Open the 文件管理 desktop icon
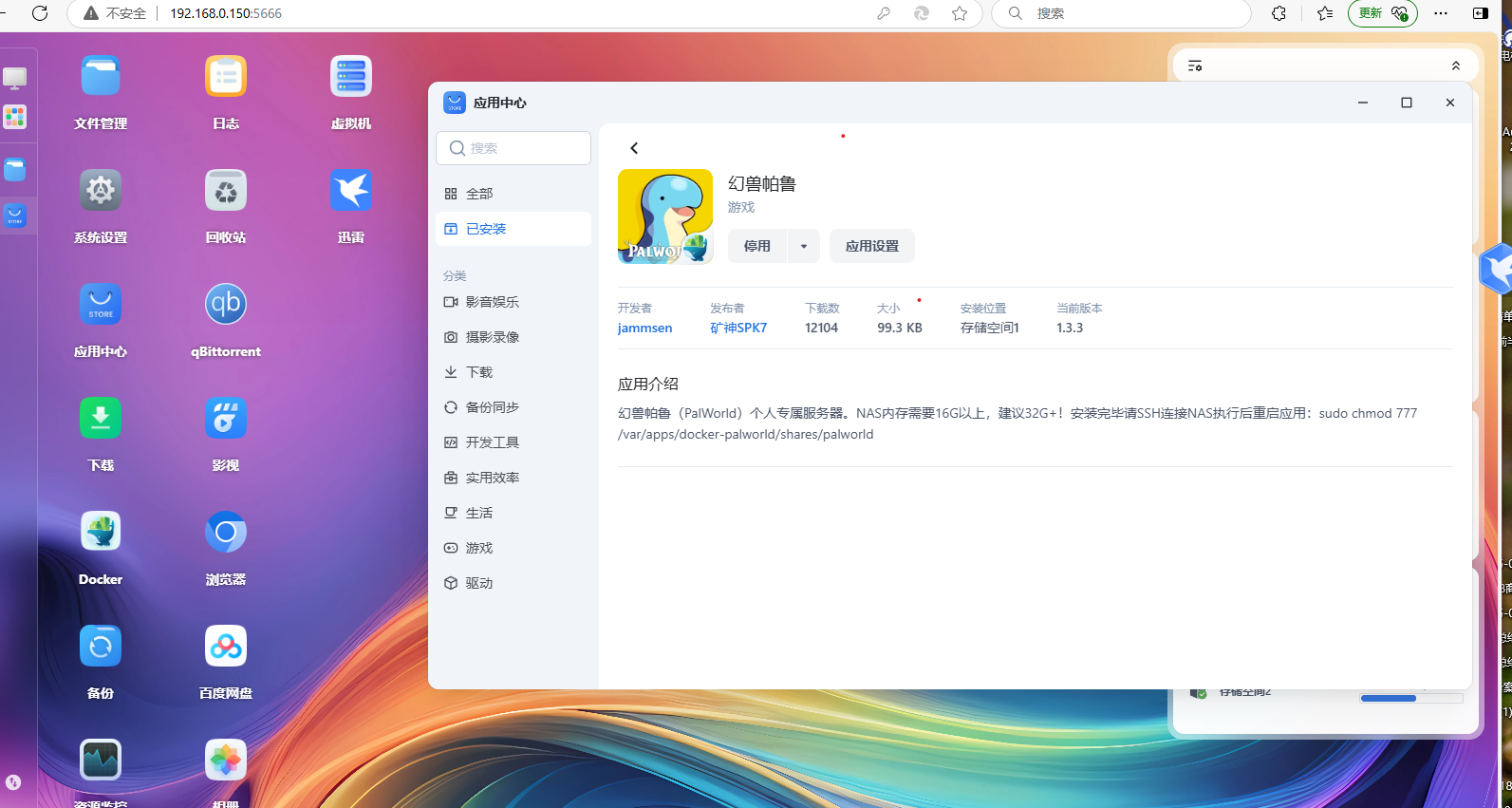This screenshot has height=808, width=1512. [x=101, y=77]
